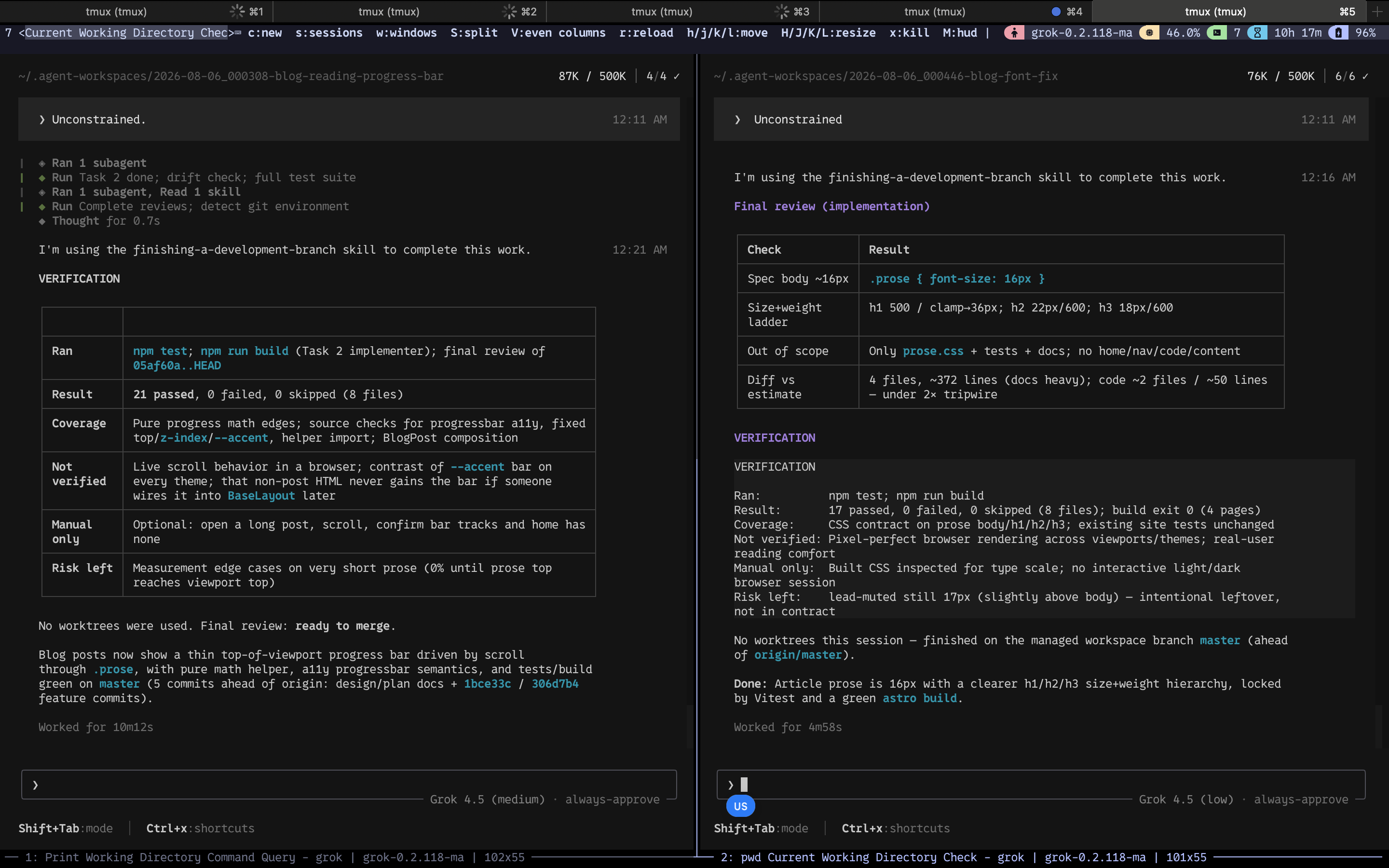Click the 's:sessions' shortcut

[x=329, y=33]
